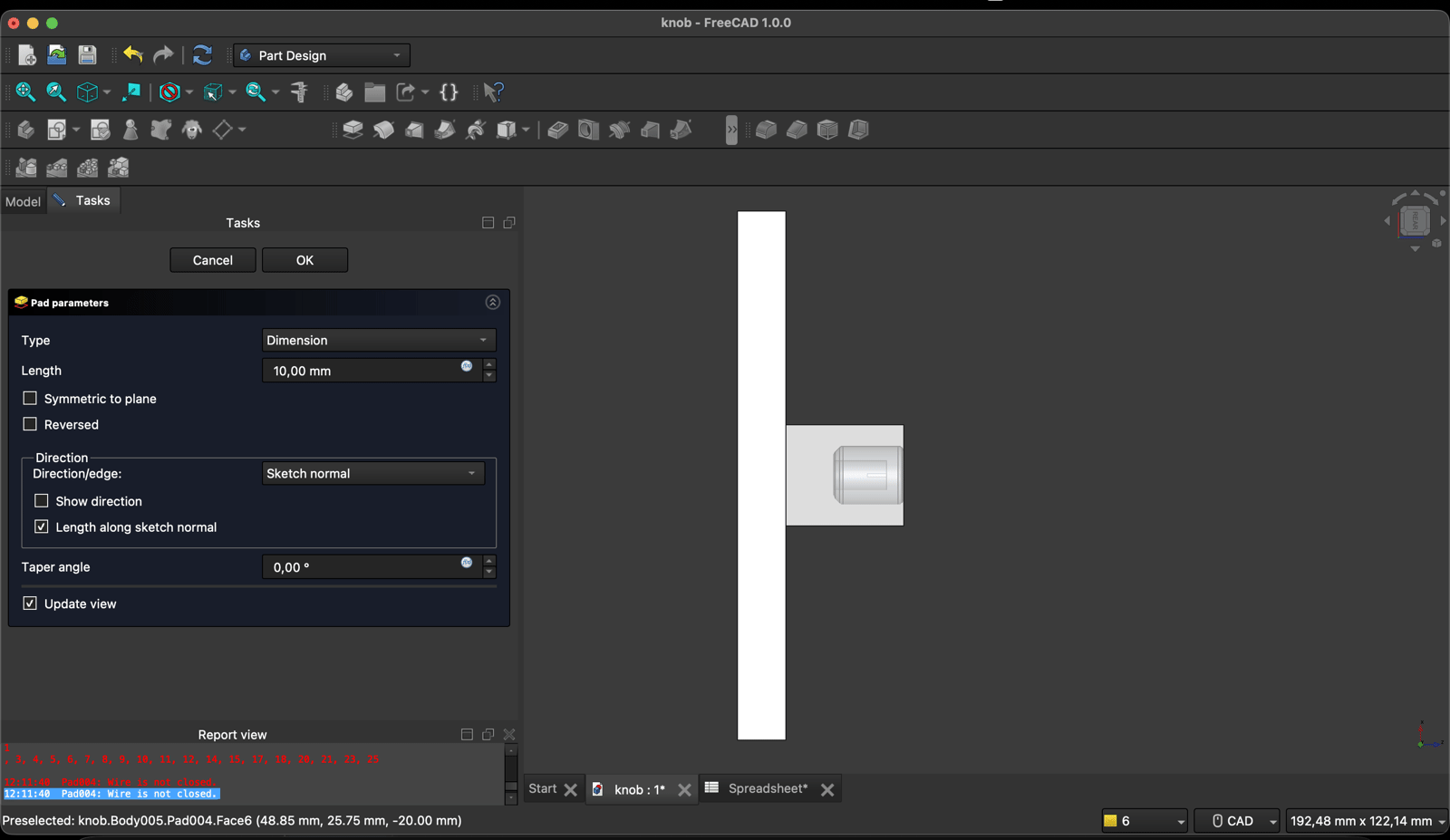Click the draw style red-prohibit icon

169,92
